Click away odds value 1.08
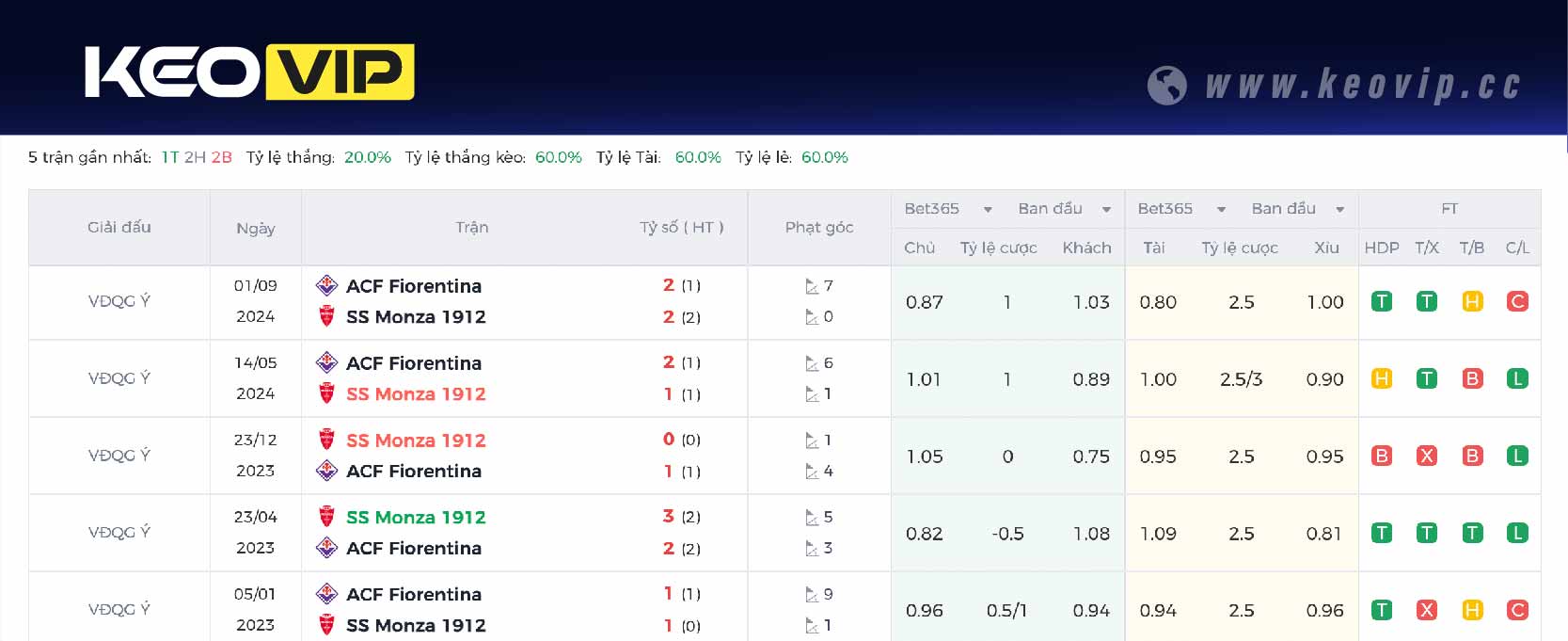 [x=1091, y=534]
